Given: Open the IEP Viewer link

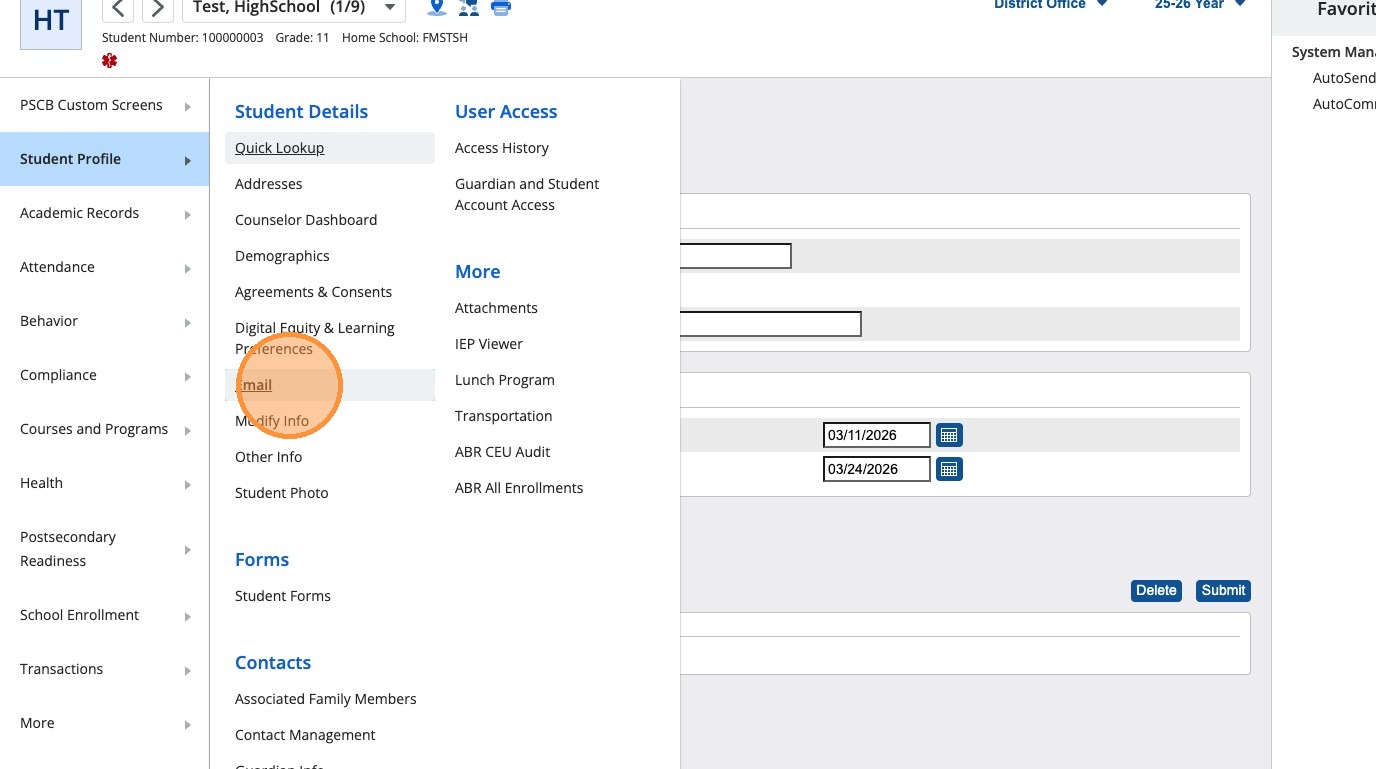Looking at the screenshot, I should tap(489, 344).
